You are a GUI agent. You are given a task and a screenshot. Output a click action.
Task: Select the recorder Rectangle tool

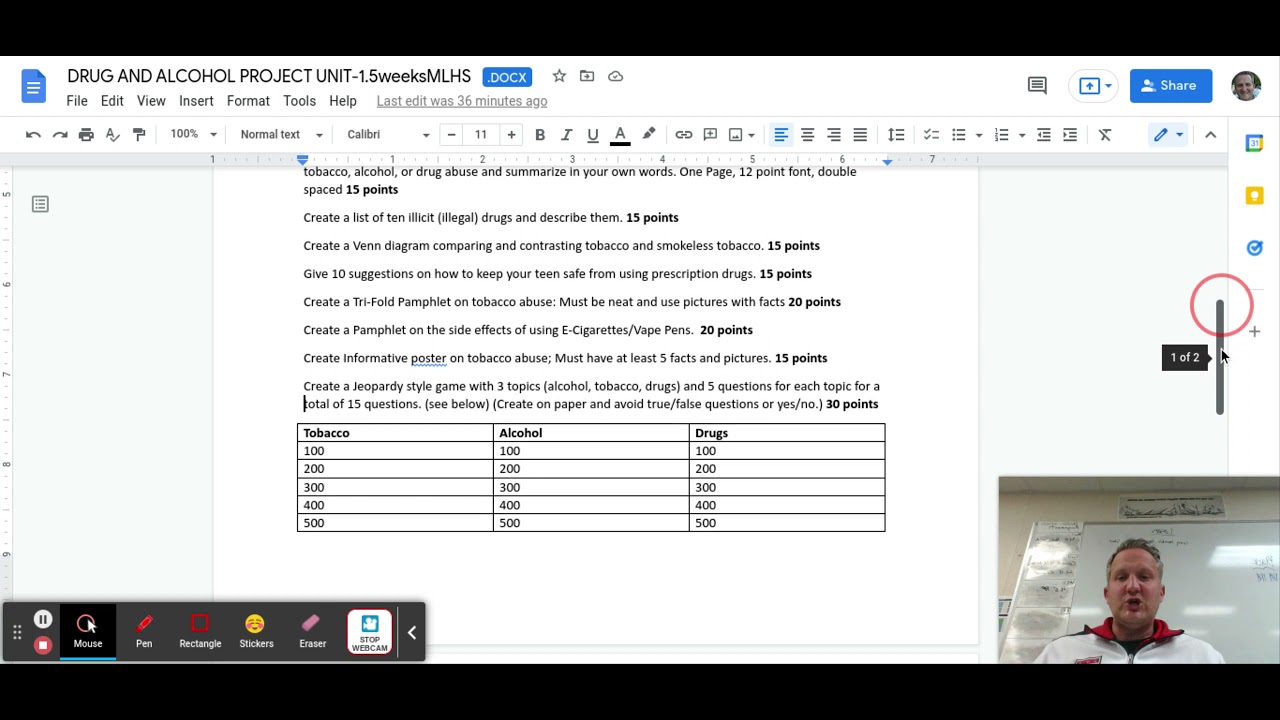coord(200,632)
